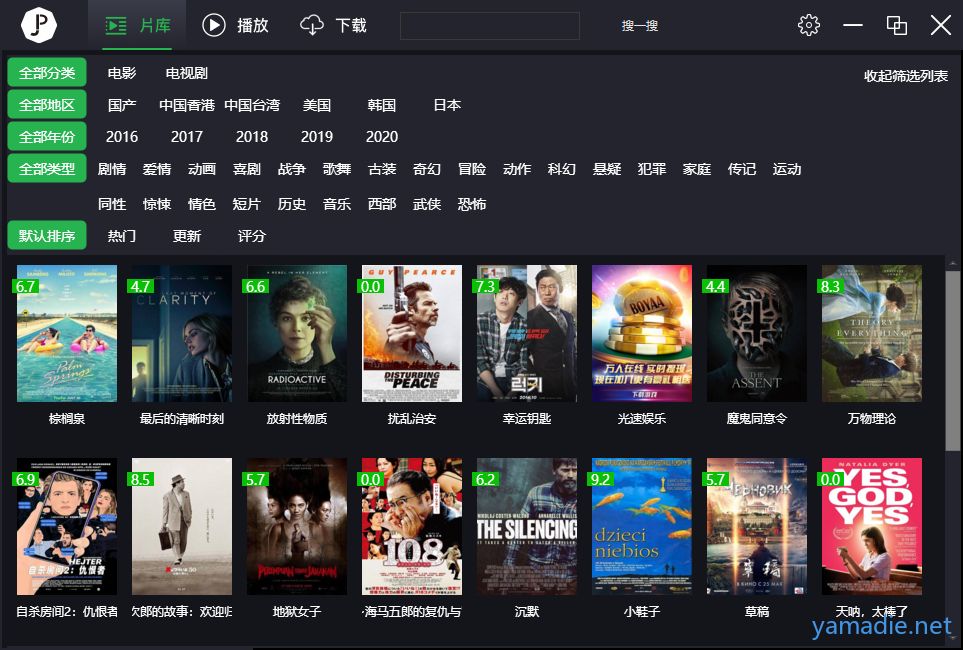Select 全部类型 genre filter
Viewport: 963px width, 650px height.
[47, 169]
